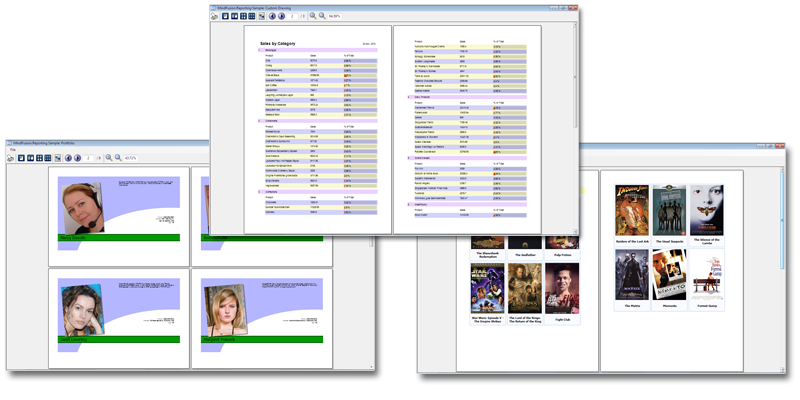Select four-page view in Custom Drawing window
800x400 pixels.
pos(243,16)
